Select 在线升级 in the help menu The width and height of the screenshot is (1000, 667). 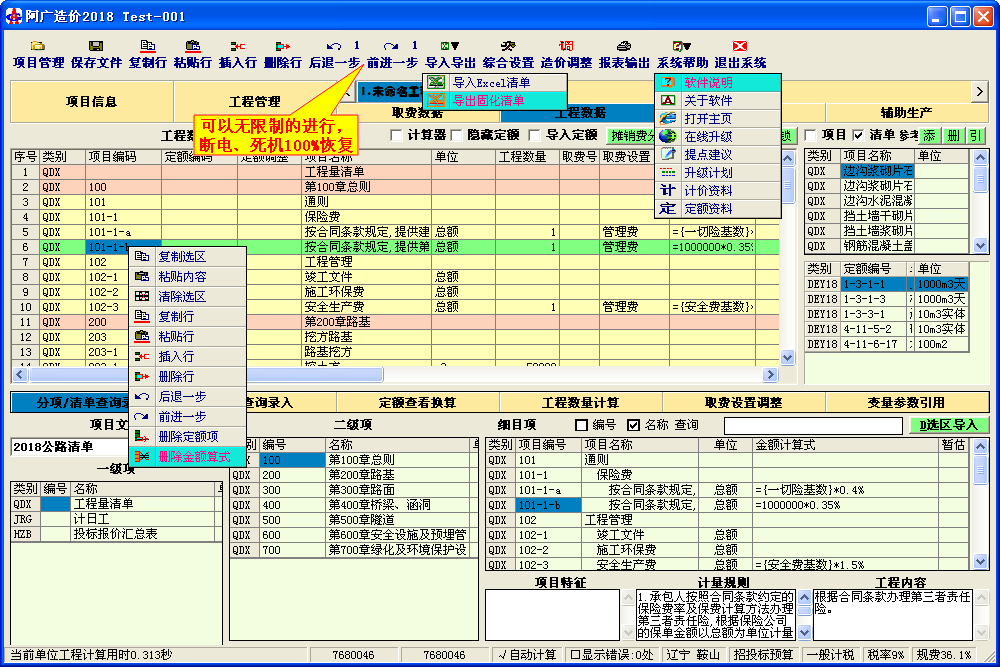coord(718,136)
